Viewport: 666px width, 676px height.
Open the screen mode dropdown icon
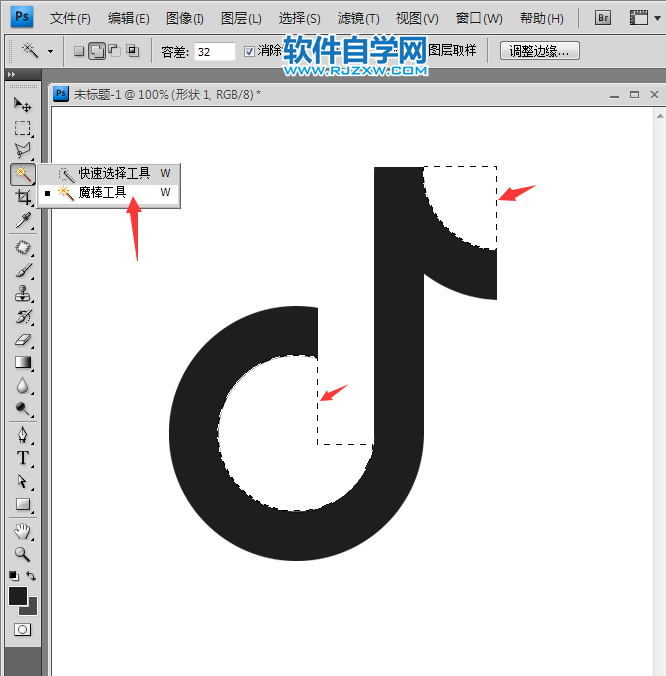[638, 18]
